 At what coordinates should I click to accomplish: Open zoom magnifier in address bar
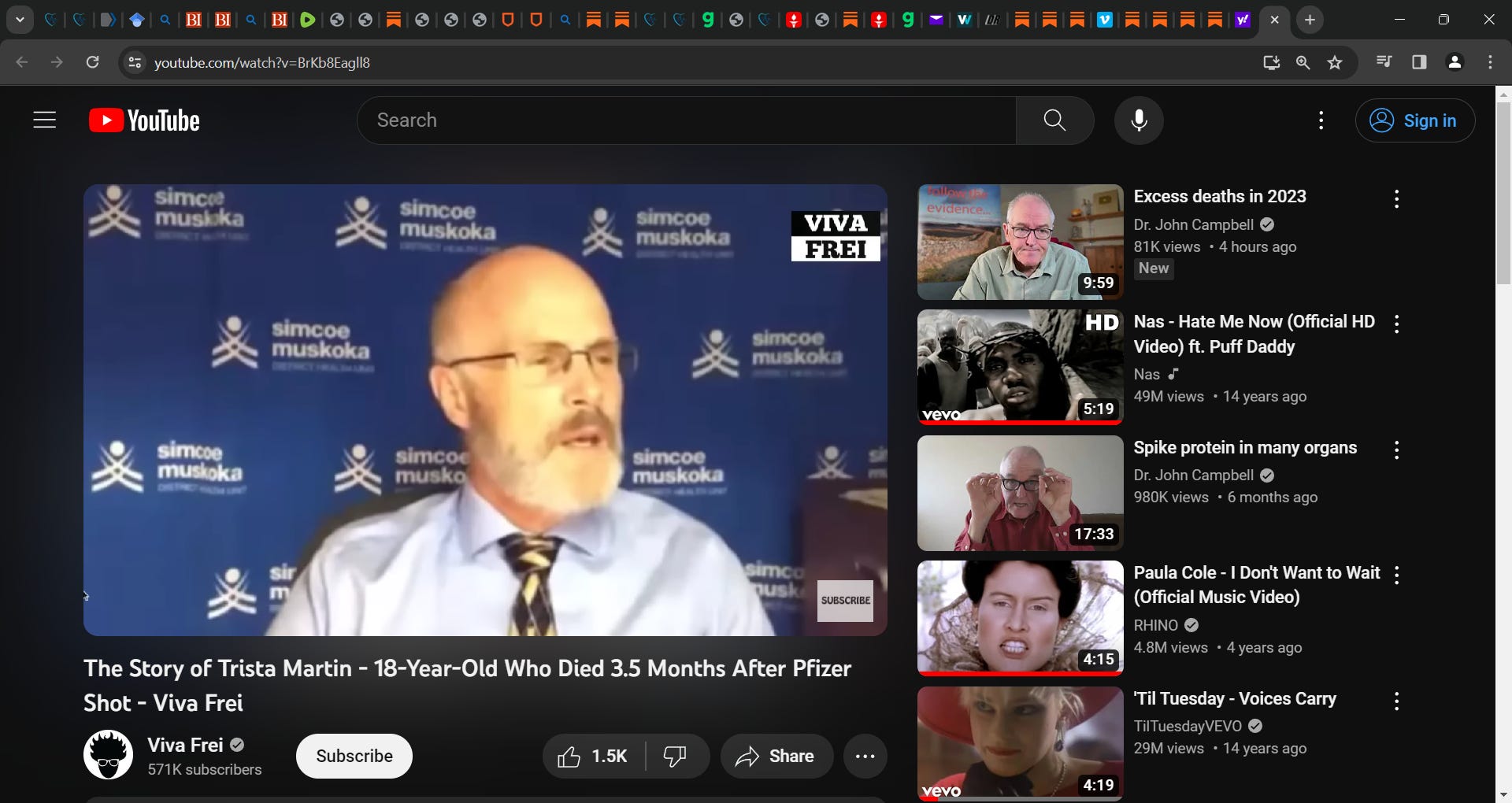click(1303, 62)
